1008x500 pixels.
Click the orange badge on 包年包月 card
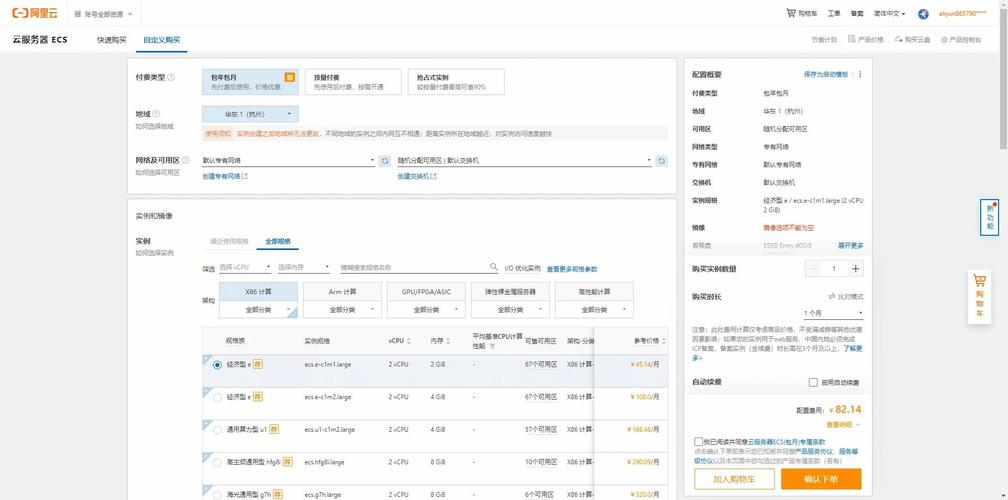click(x=289, y=77)
